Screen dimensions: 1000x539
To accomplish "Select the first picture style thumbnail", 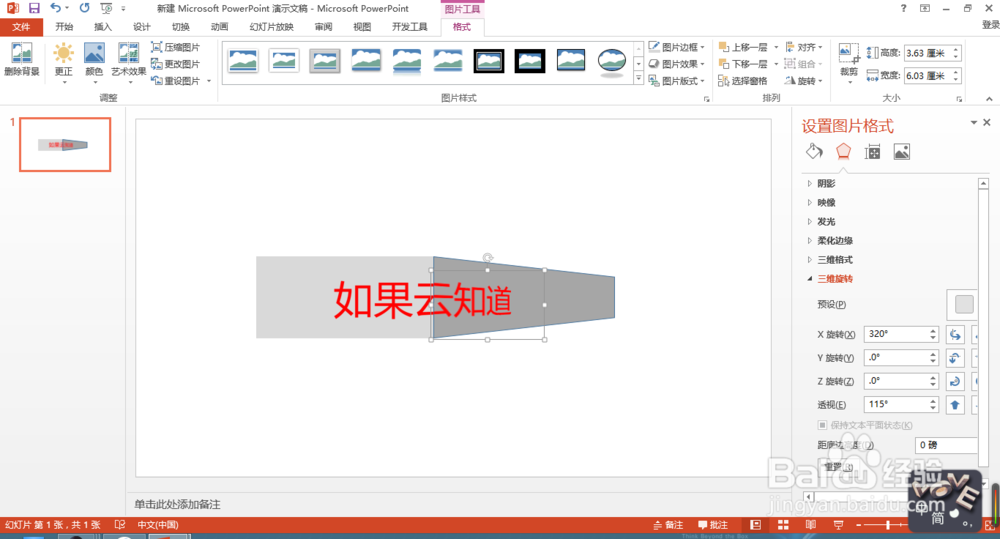I will 243,61.
